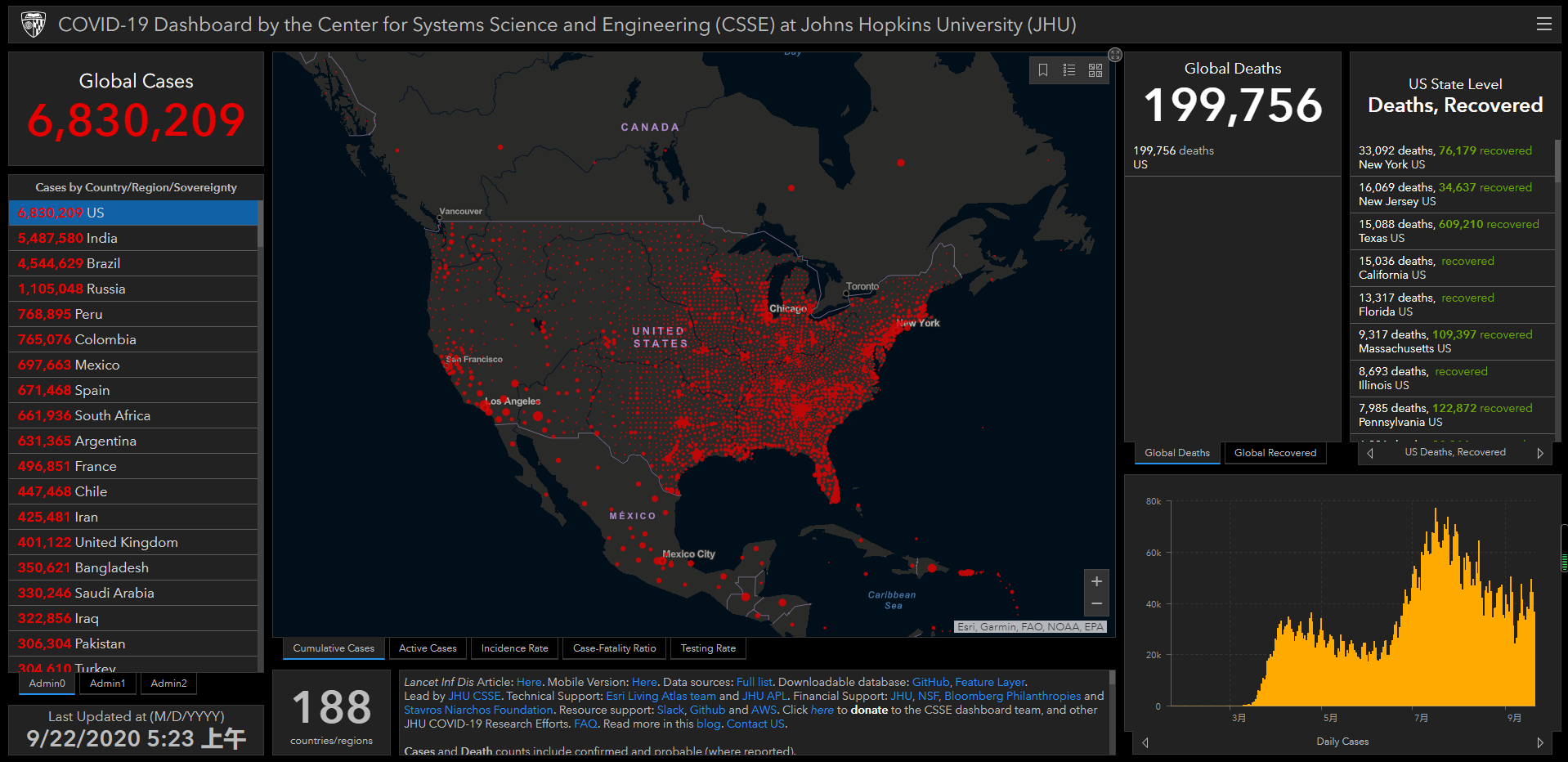Open the basemap gallery grid icon
The width and height of the screenshot is (1568, 762).
pos(1095,70)
